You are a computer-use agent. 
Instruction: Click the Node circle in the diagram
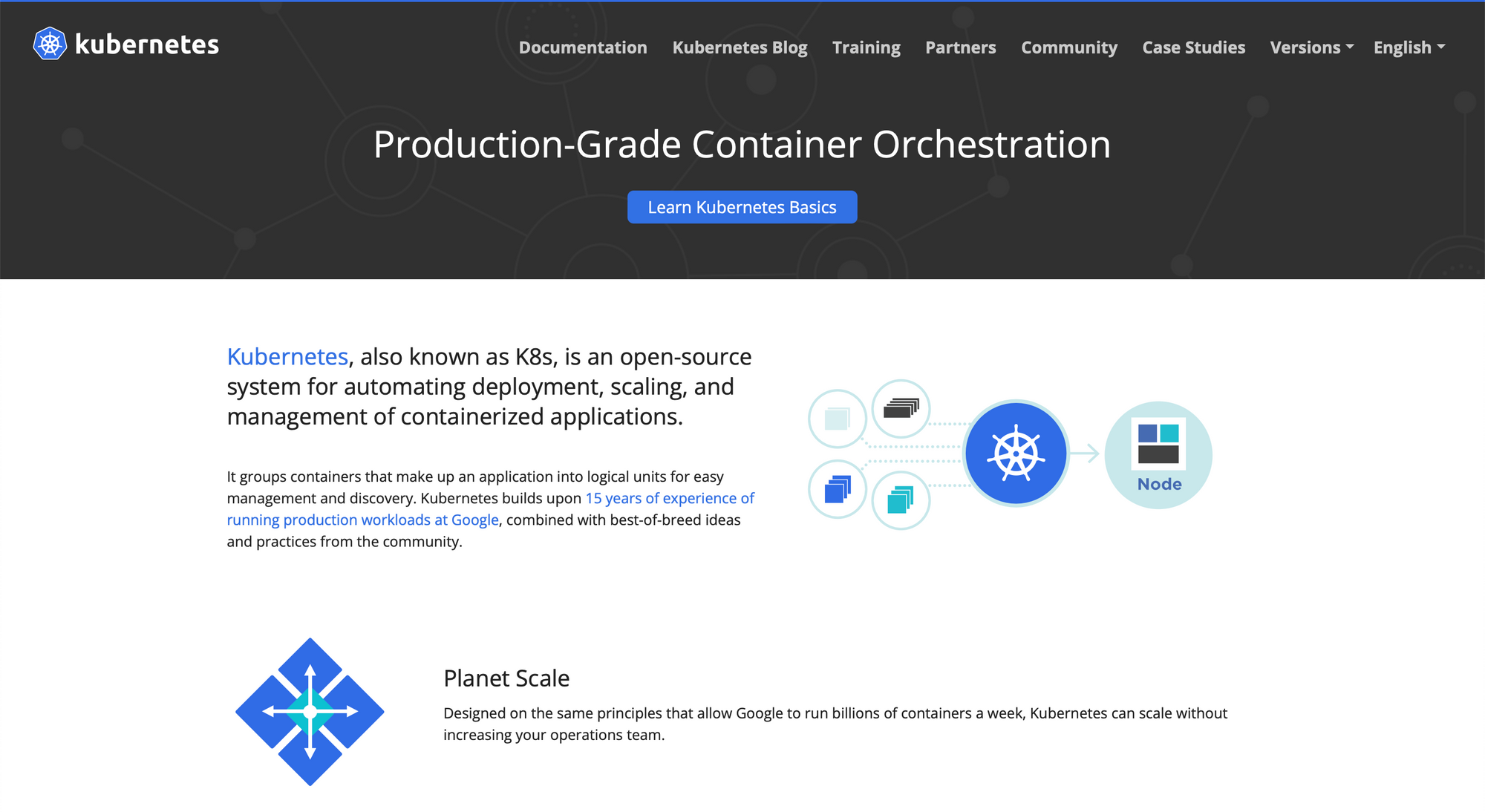pos(1158,455)
